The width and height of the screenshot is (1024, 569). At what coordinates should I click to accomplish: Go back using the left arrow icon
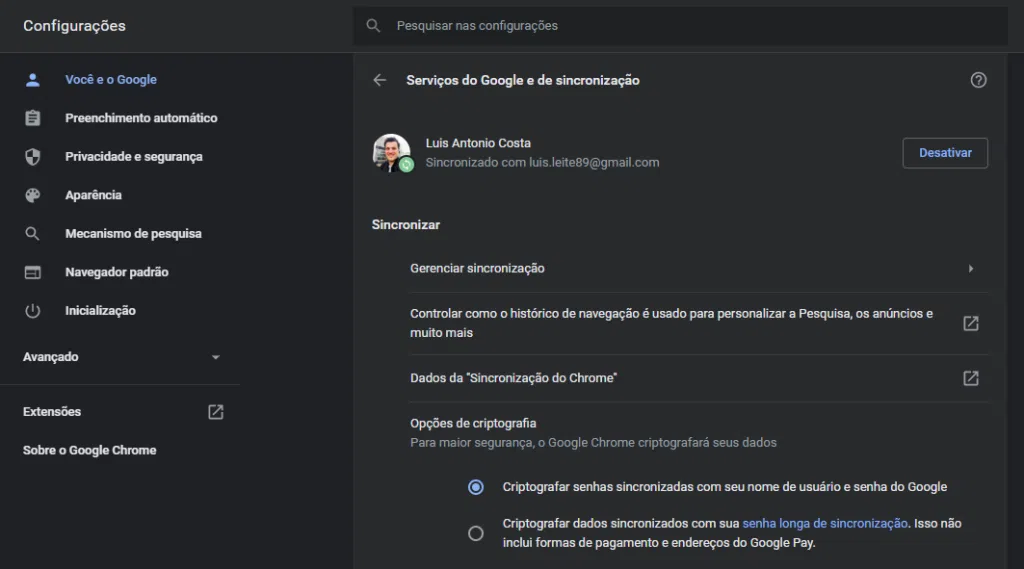point(379,80)
